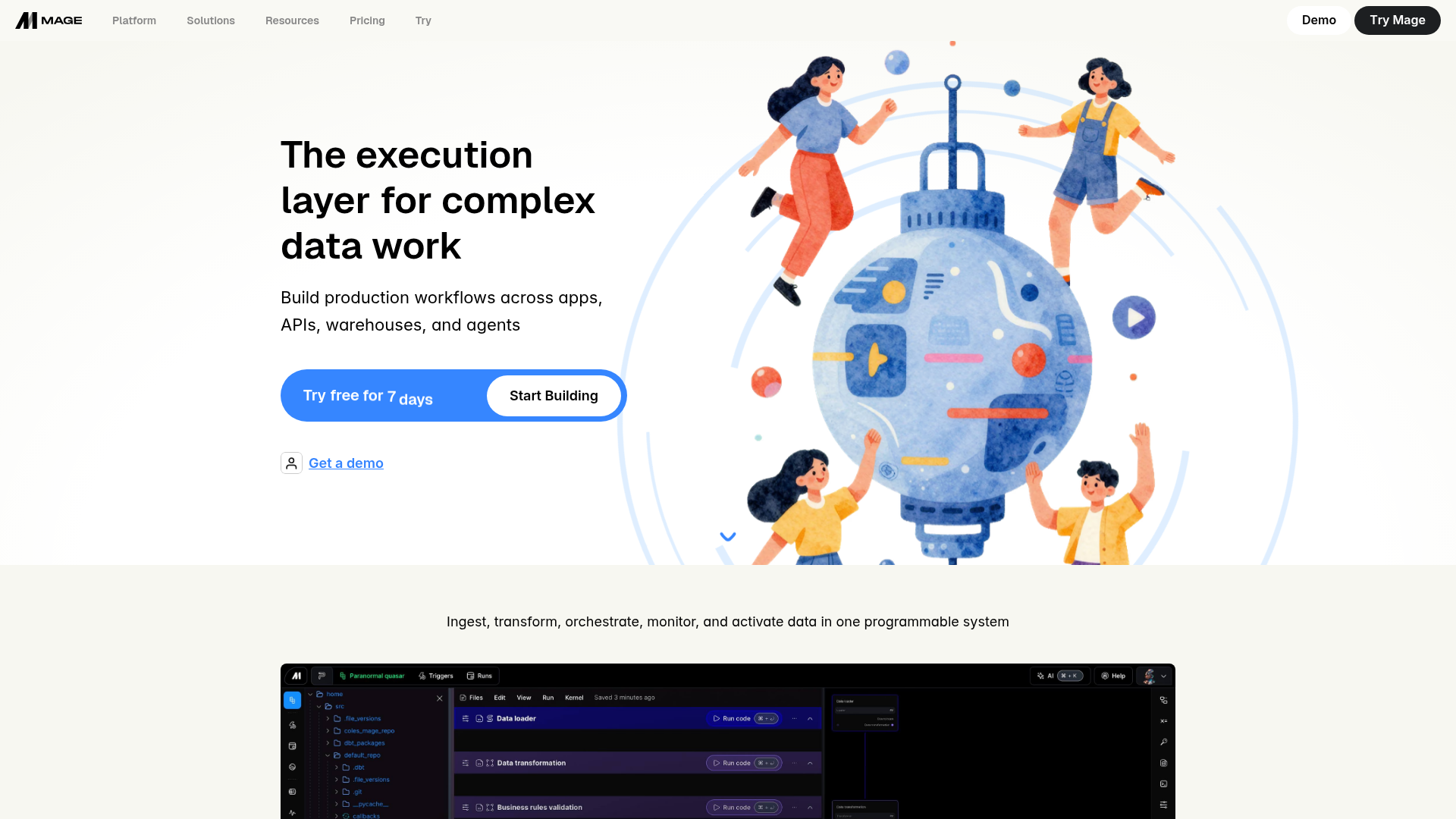The width and height of the screenshot is (1456, 819).
Task: Collapse the home folder in the file tree
Action: (x=310, y=694)
